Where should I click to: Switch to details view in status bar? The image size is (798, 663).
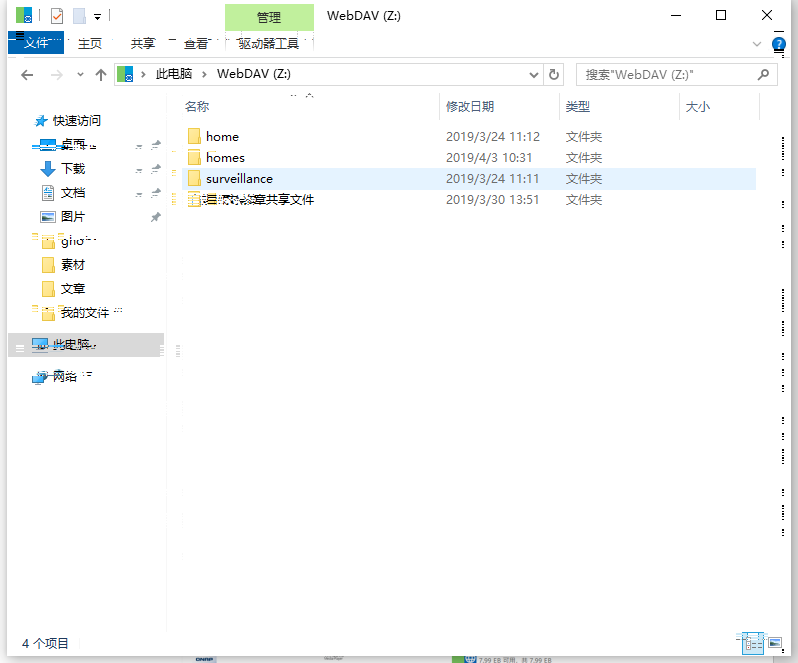tap(753, 644)
